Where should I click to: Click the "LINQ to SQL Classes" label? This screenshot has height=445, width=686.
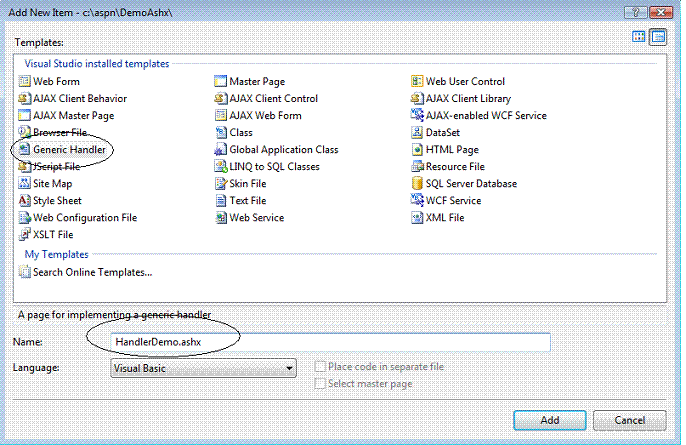click(274, 166)
